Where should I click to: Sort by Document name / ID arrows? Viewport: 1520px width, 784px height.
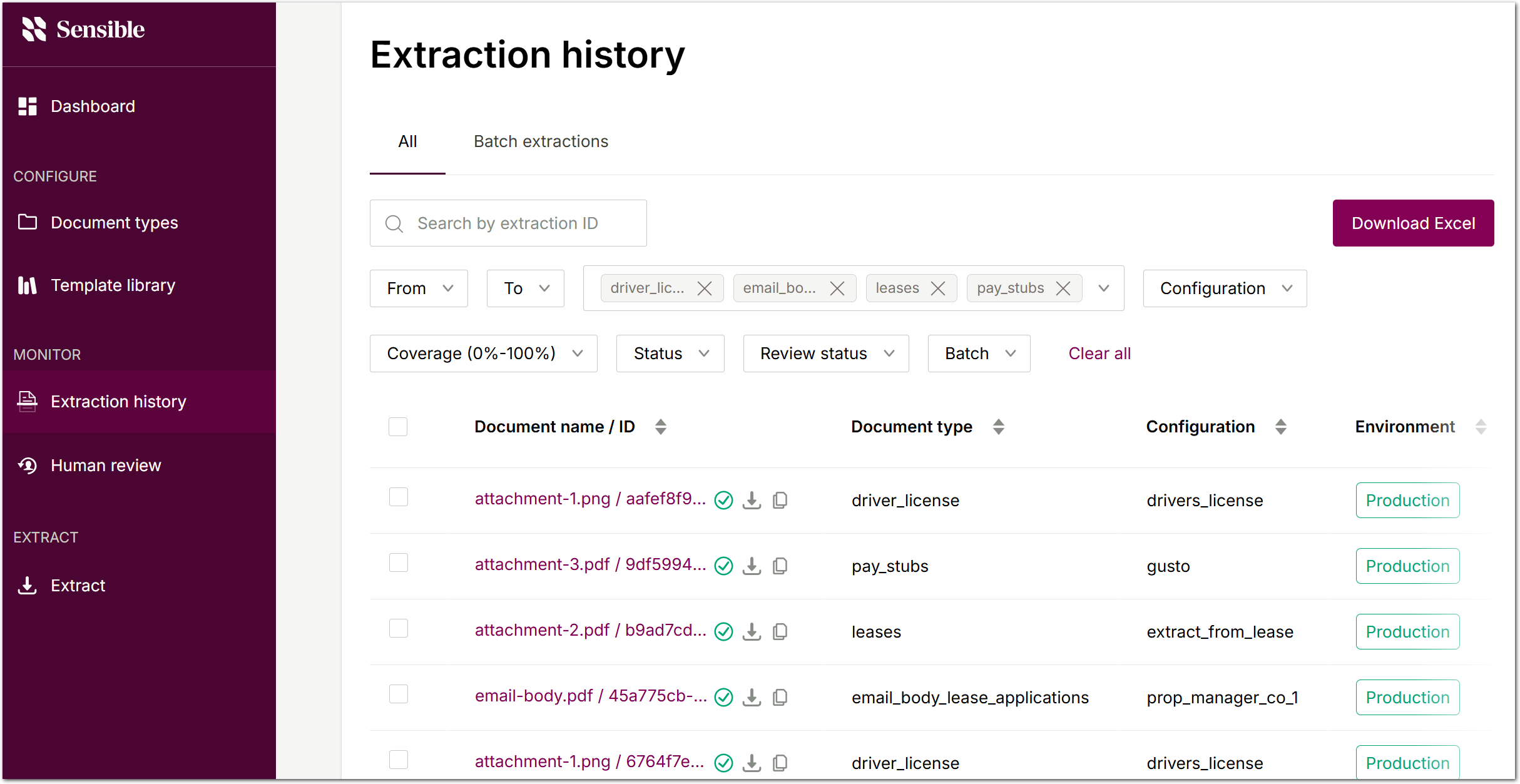(x=661, y=427)
